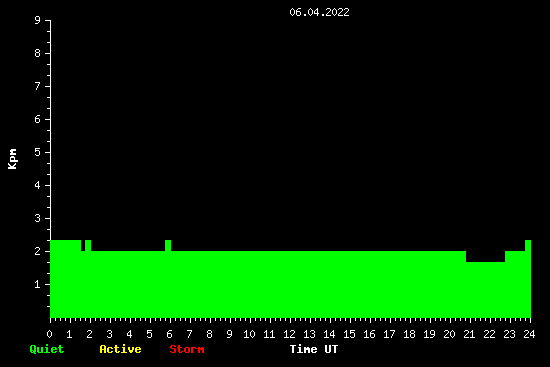Viewport: 550px width, 367px height.
Task: Click the red Storm legend label
Action: tap(187, 349)
